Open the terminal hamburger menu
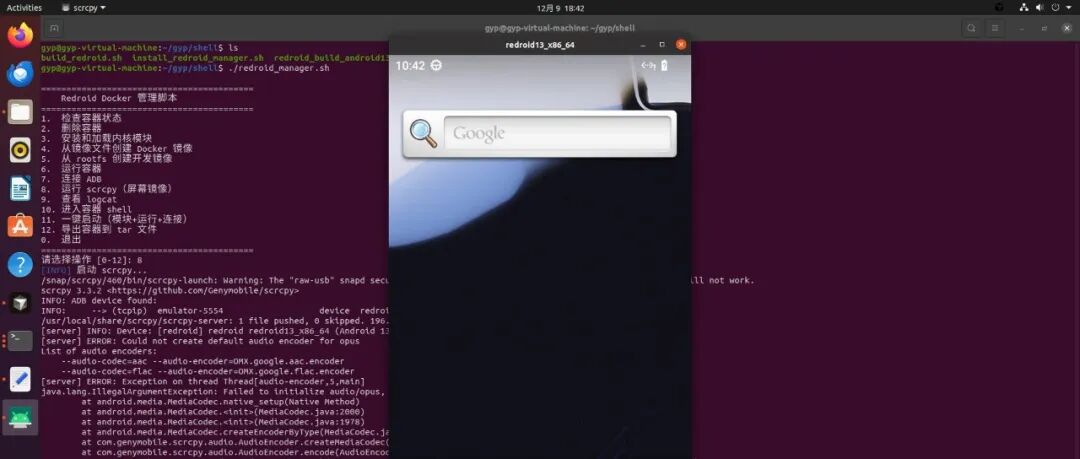This screenshot has height=459, width=1080. point(995,28)
